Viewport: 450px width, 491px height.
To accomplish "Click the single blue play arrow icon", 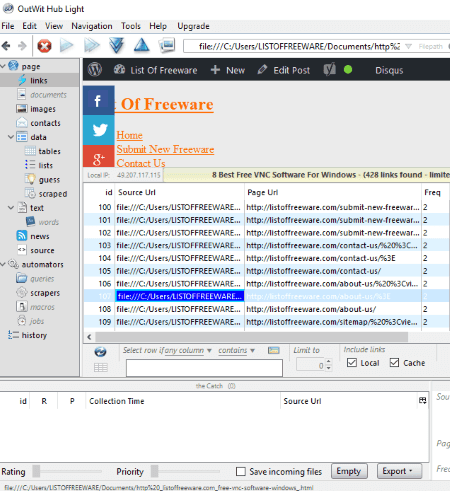I will click(x=66, y=45).
